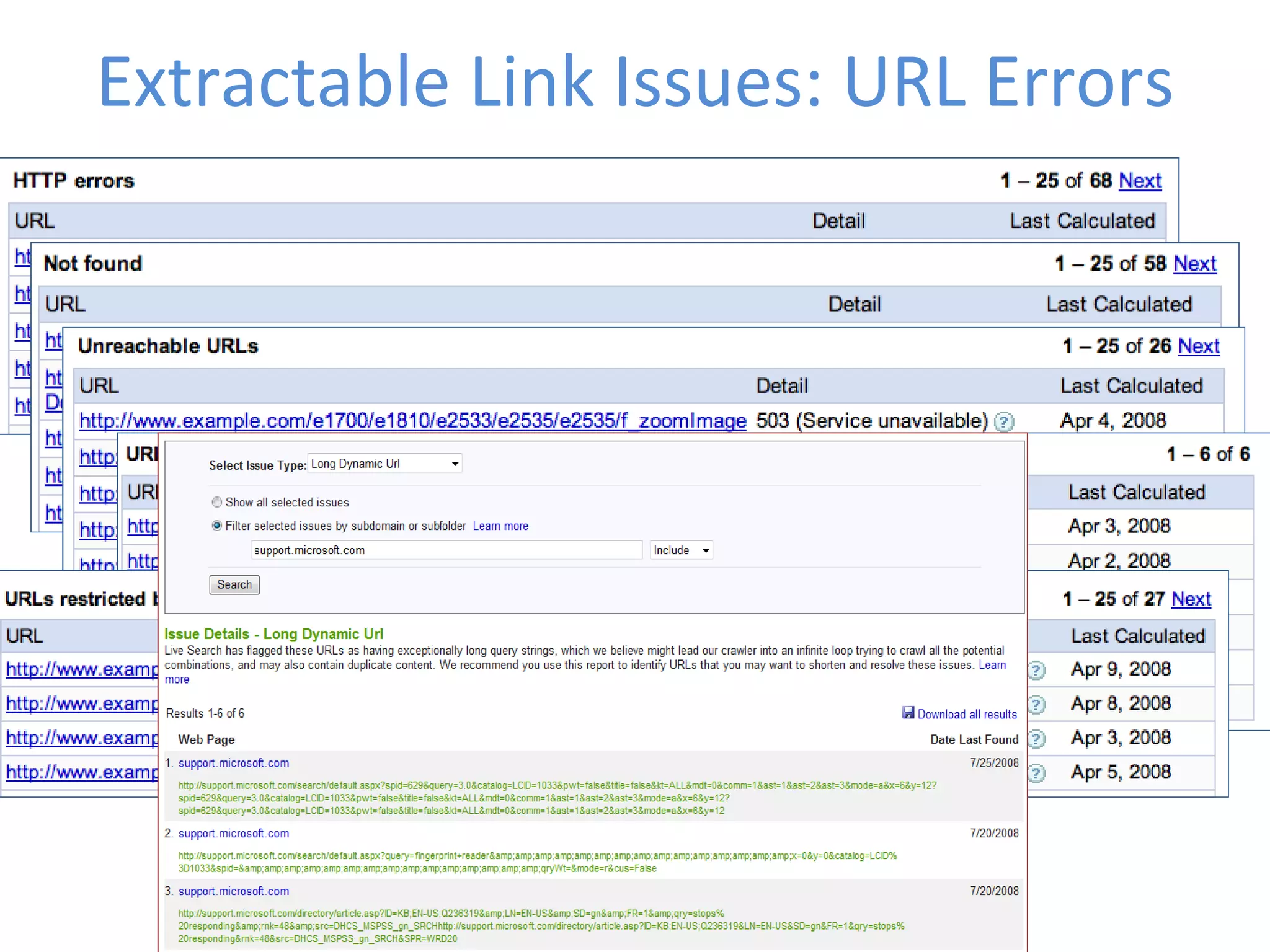Click URL column header in Unreachable URLs table
This screenshot has width=1270, height=952.
click(x=99, y=386)
